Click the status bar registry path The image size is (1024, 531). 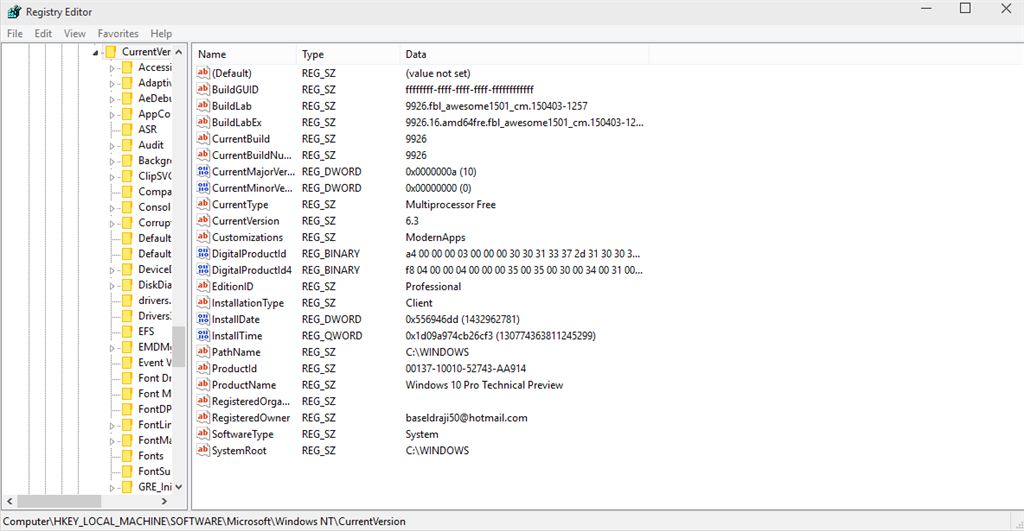coord(204,521)
